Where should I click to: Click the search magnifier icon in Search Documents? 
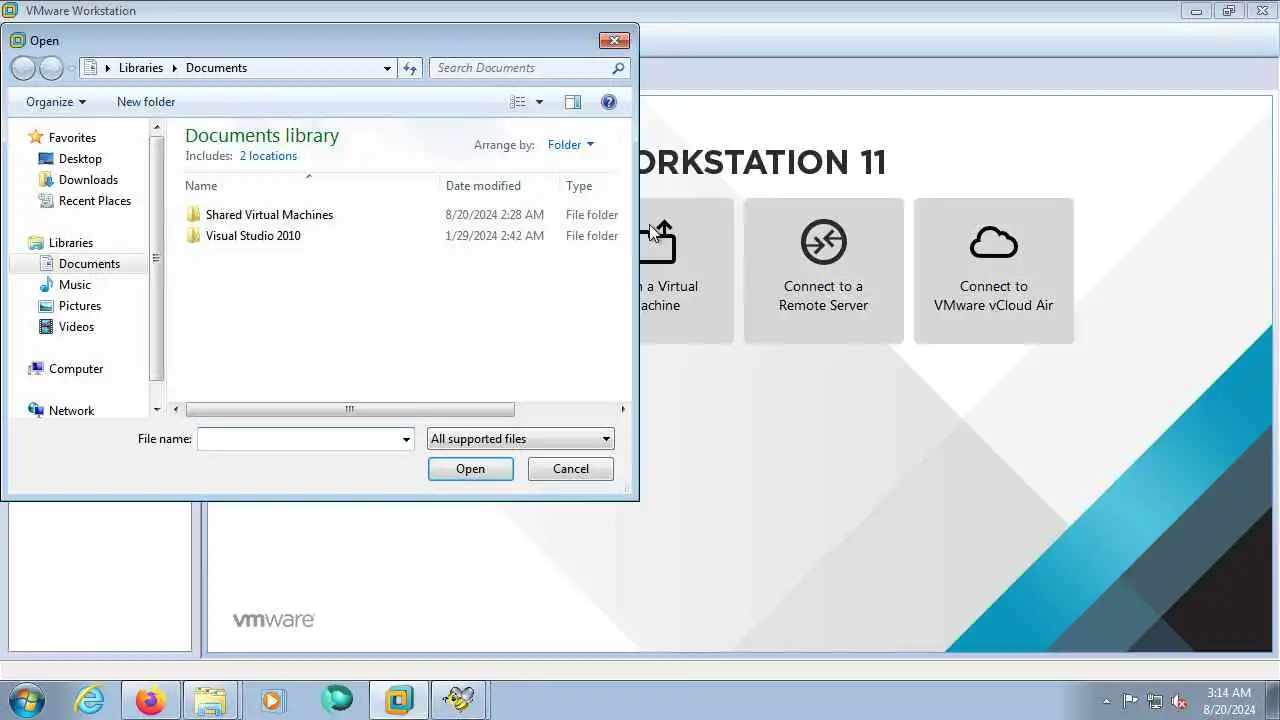point(618,68)
